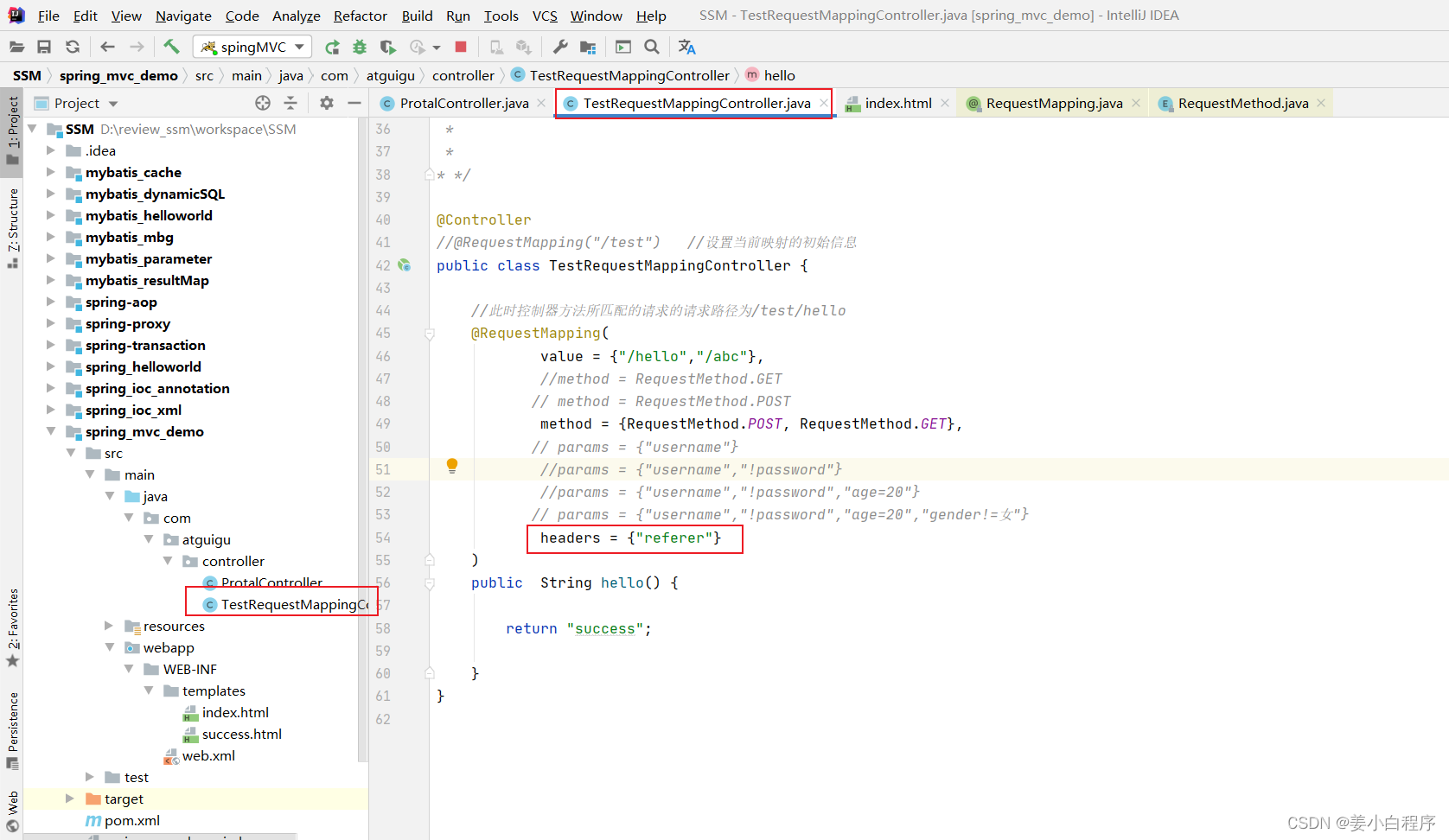This screenshot has height=840, width=1449.
Task: Click atguigu in the navigation breadcrumb
Action: (x=391, y=75)
